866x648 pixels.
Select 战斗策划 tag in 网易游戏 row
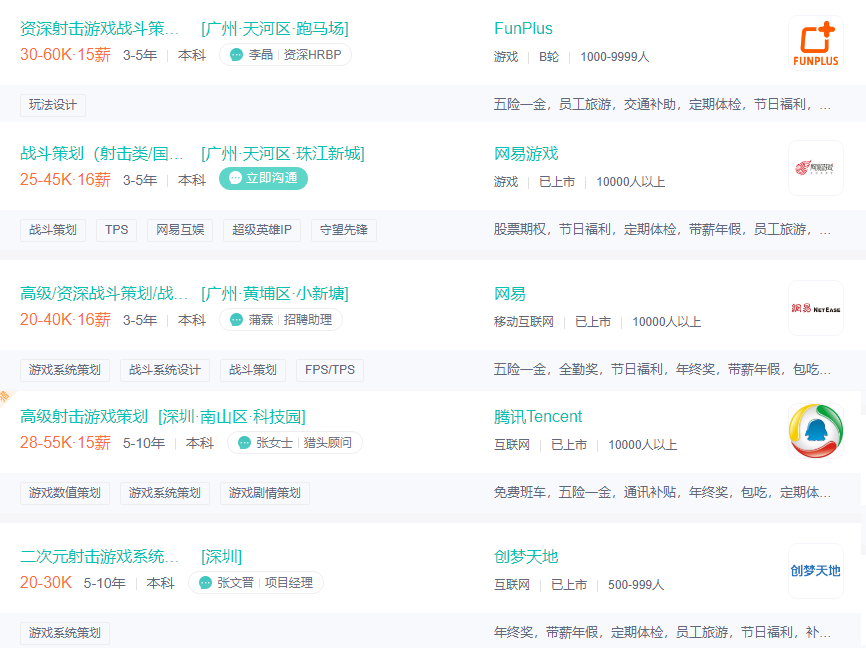point(53,230)
